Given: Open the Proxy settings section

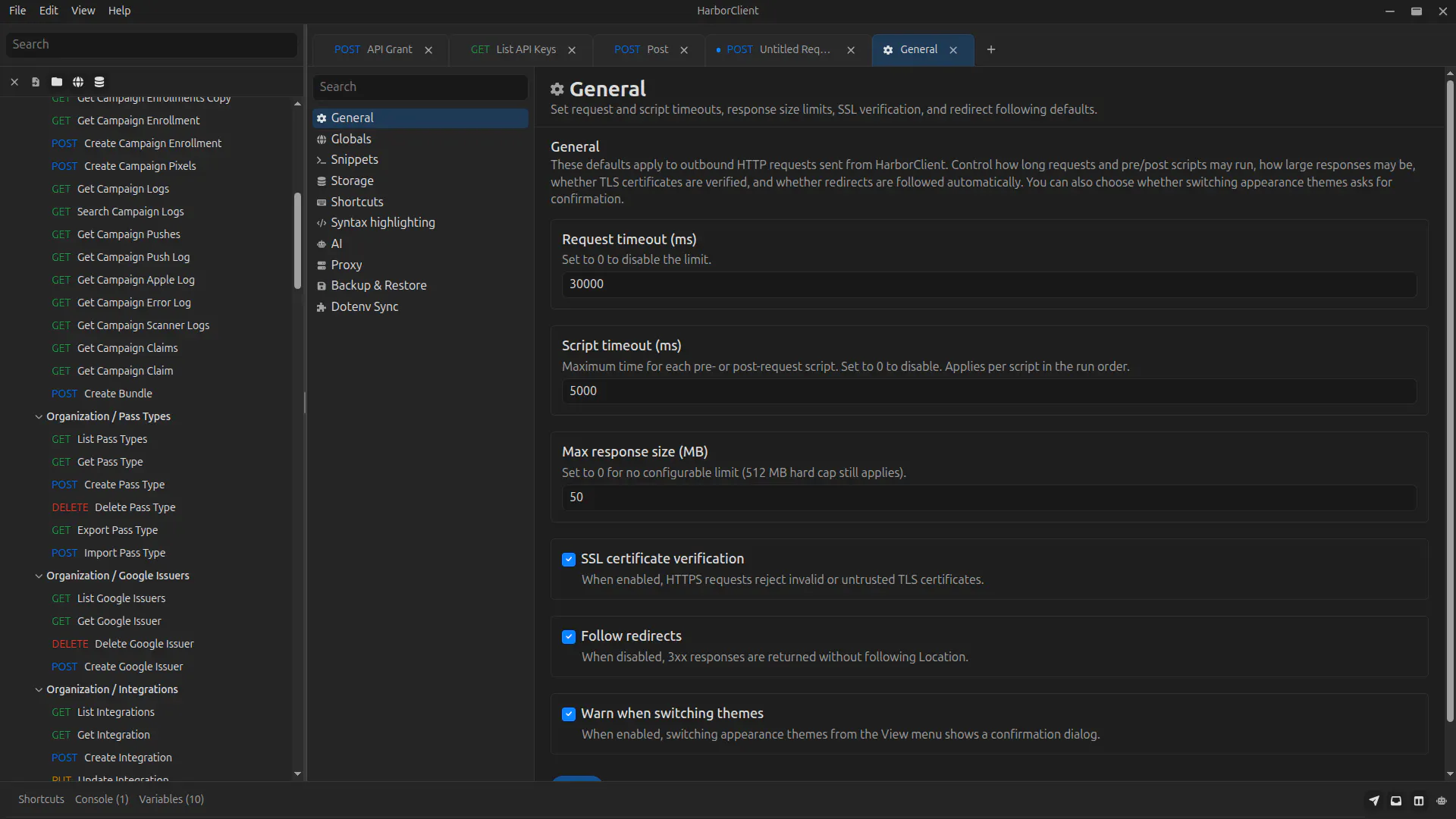Looking at the screenshot, I should click(420, 265).
